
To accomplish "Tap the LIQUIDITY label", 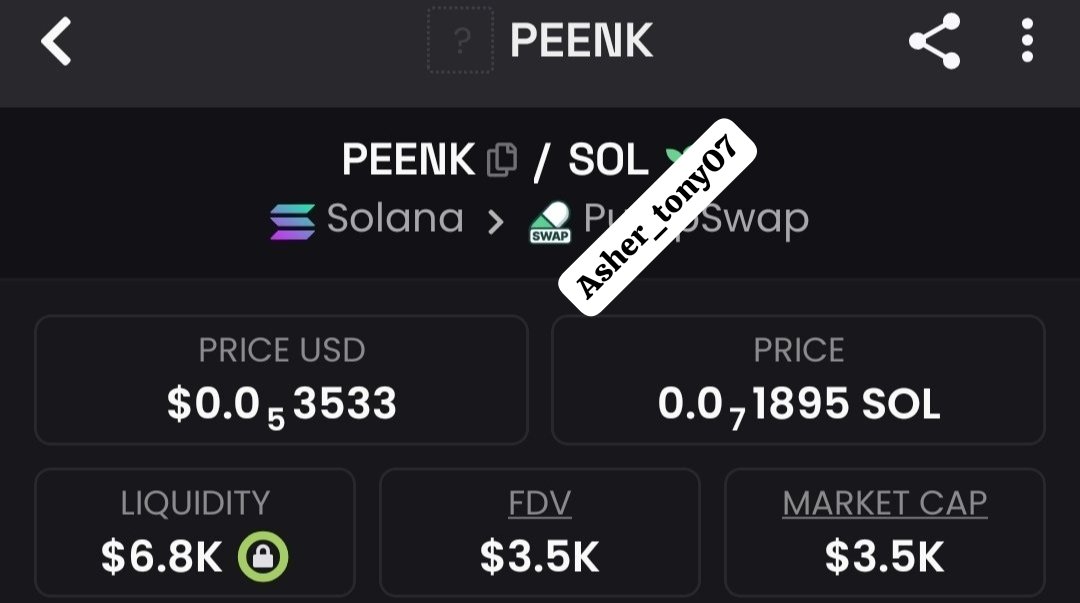I will click(195, 503).
